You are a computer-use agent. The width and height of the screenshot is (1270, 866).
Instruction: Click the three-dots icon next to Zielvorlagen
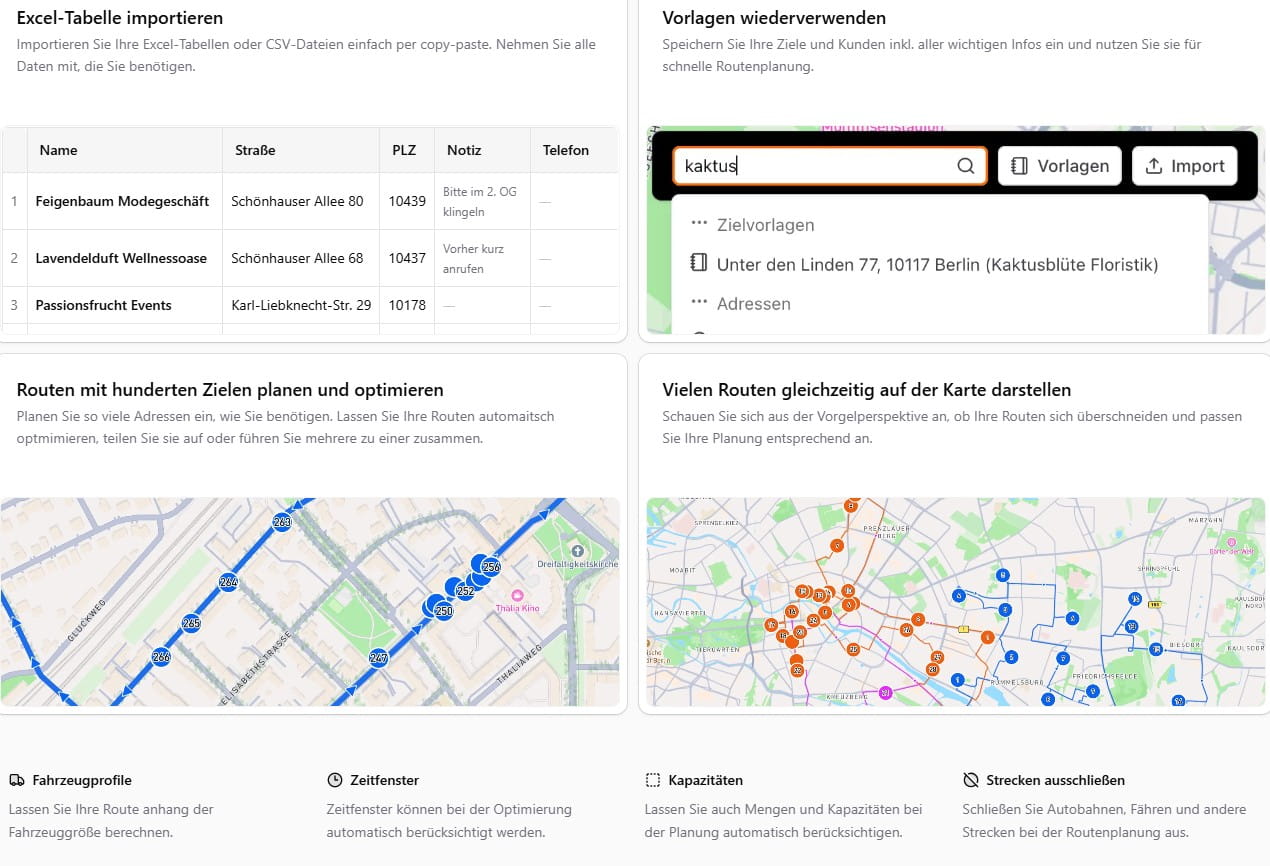[x=699, y=224]
